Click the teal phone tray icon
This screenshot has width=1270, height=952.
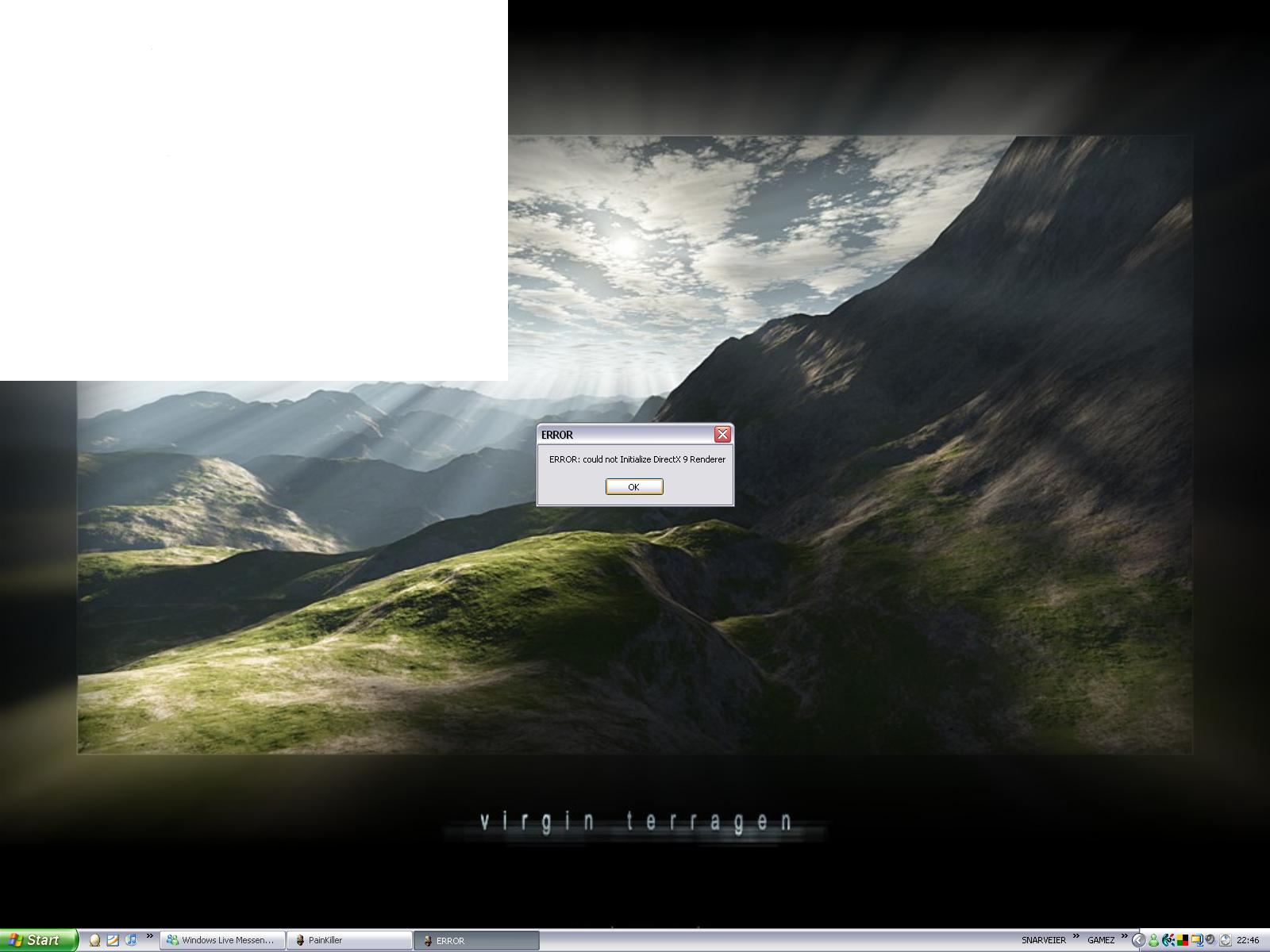[1168, 940]
